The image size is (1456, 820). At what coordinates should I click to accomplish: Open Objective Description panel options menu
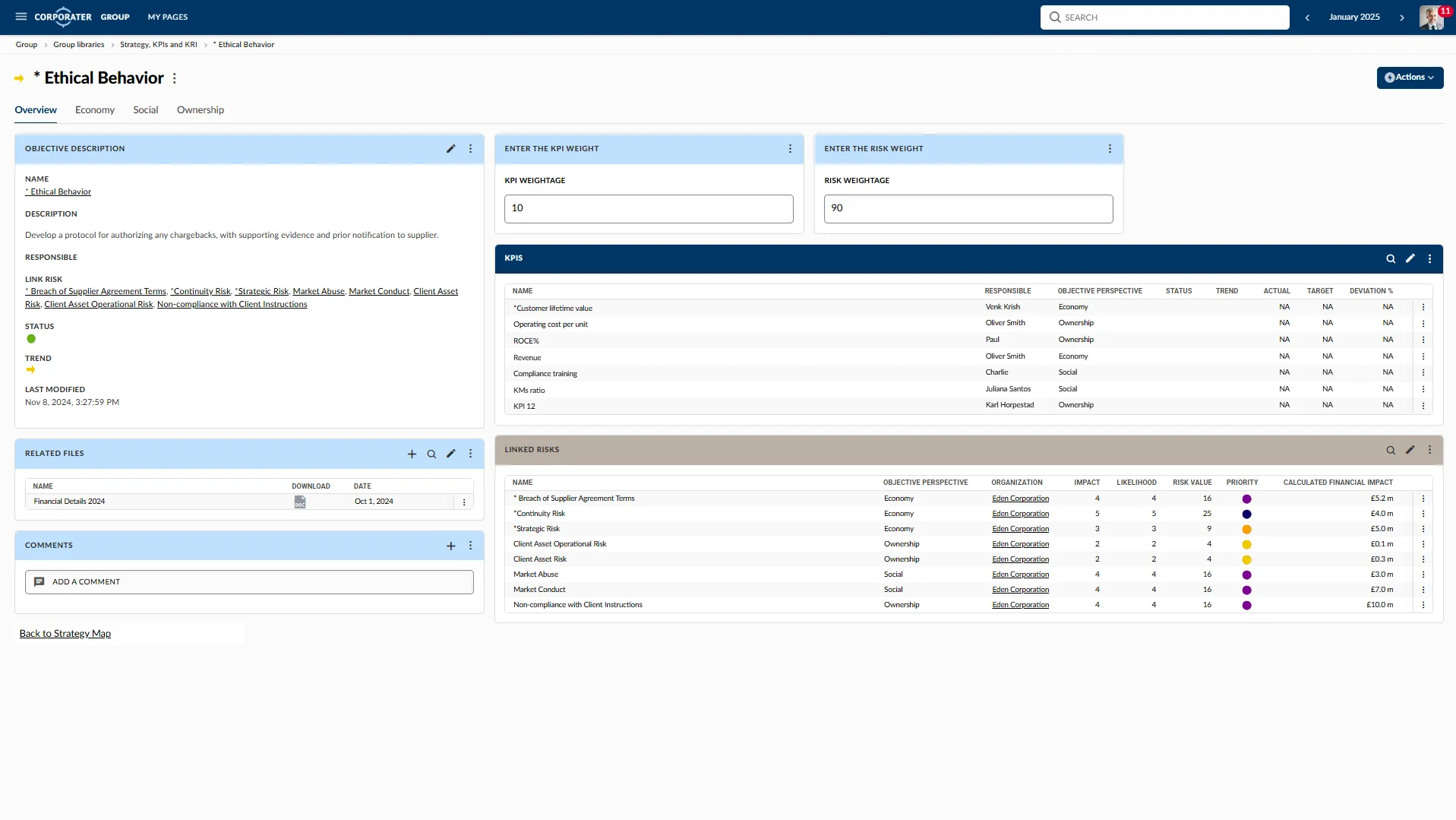click(x=471, y=149)
